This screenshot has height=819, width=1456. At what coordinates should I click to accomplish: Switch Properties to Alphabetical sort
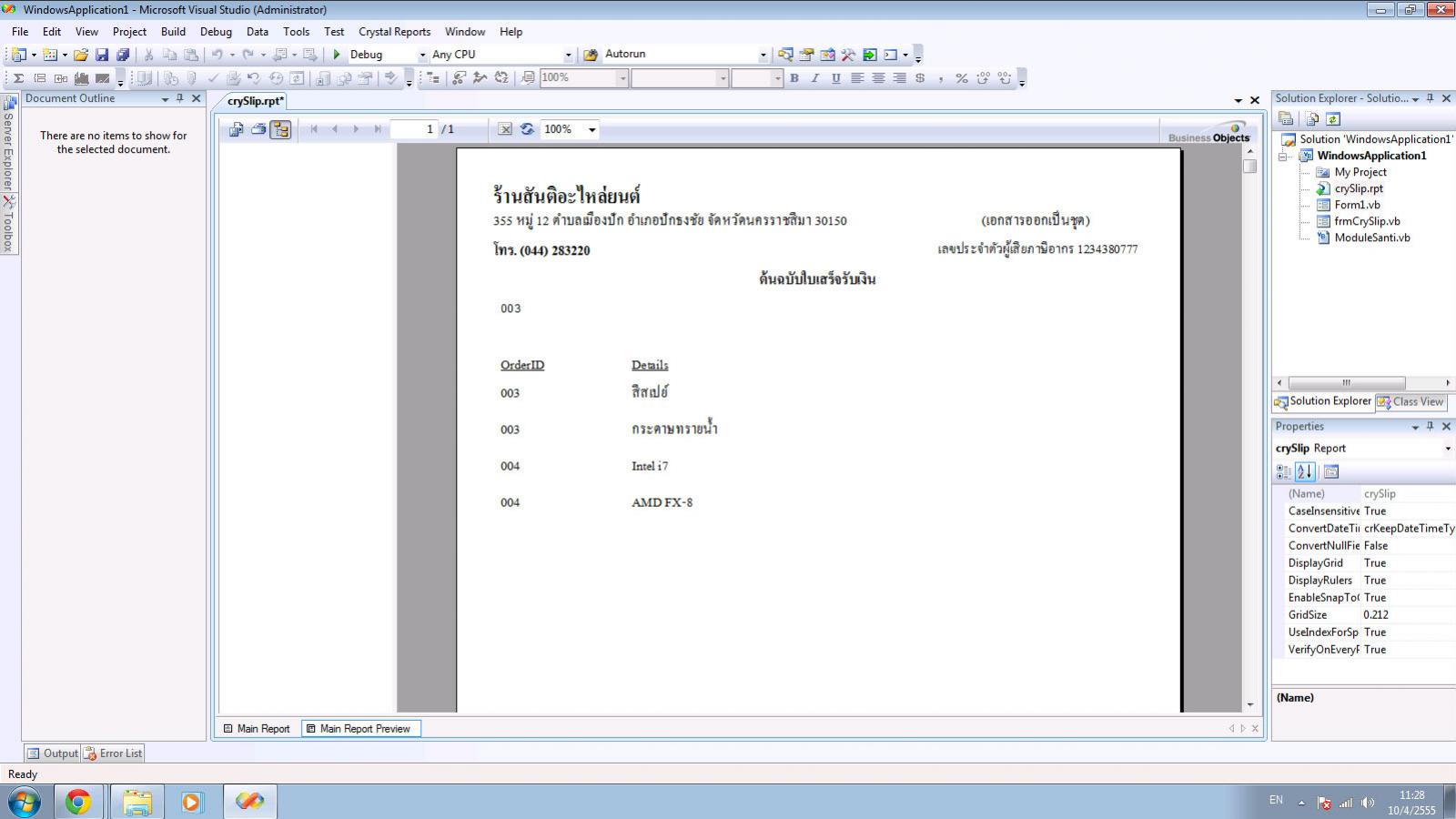1305,471
